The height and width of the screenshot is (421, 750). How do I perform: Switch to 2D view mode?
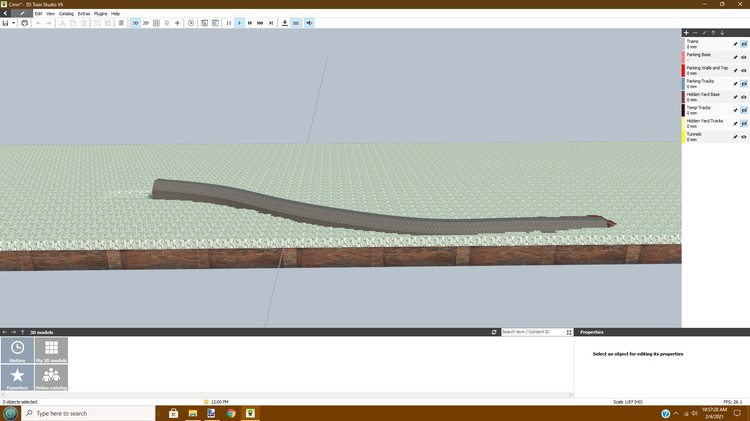coord(146,22)
